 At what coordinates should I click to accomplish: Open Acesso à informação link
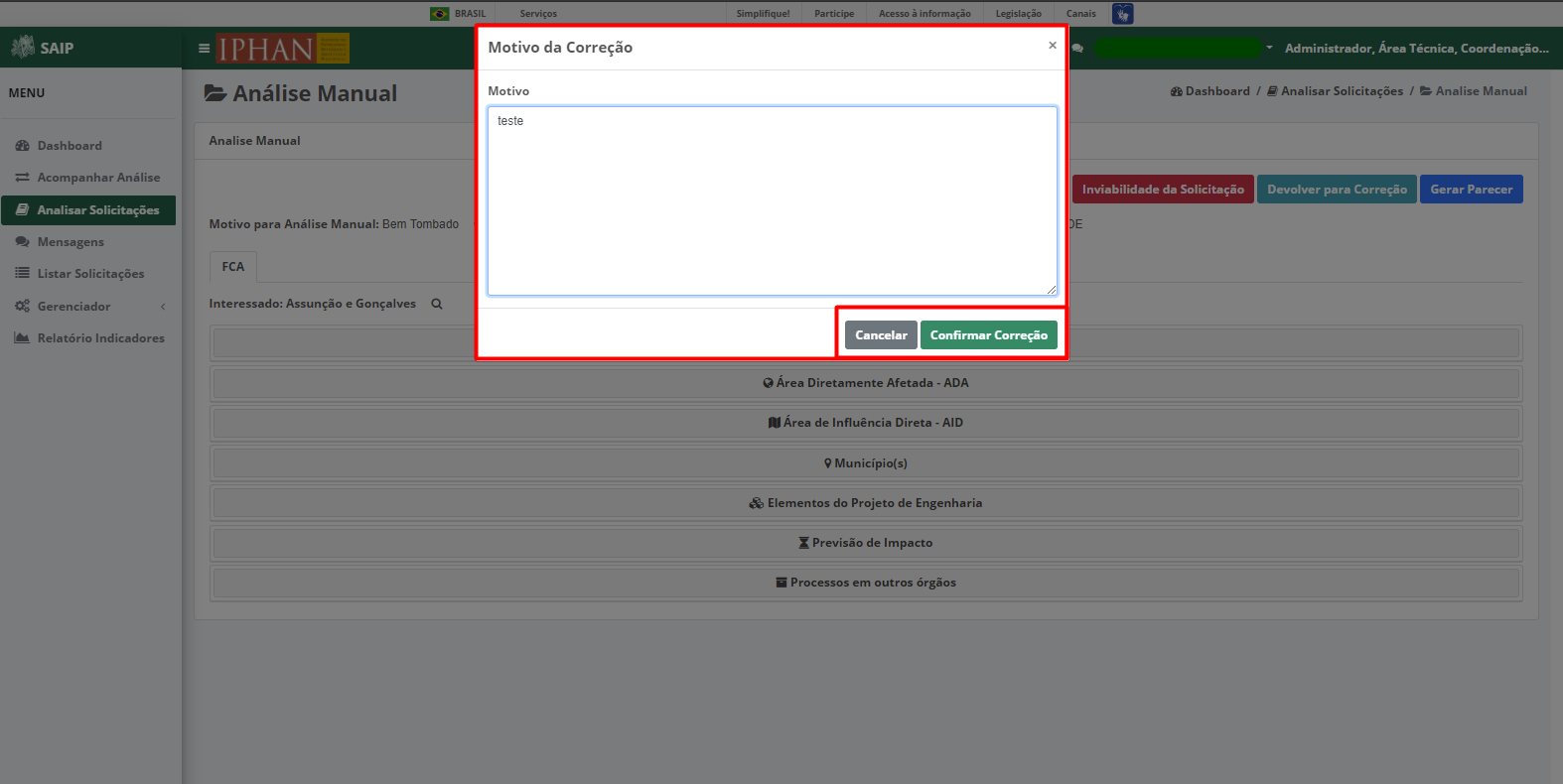coord(924,14)
